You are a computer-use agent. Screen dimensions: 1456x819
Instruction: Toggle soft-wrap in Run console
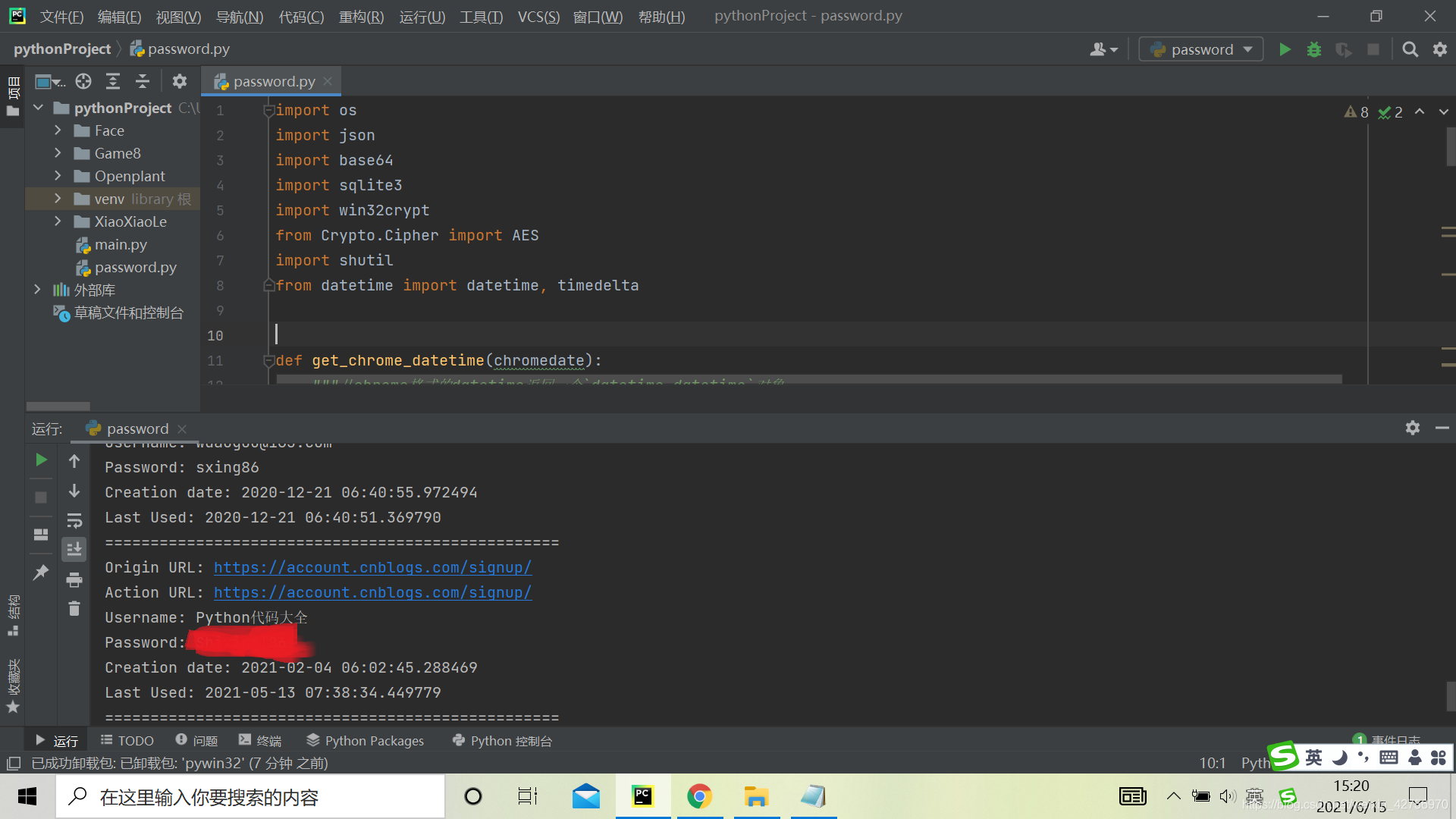point(74,521)
